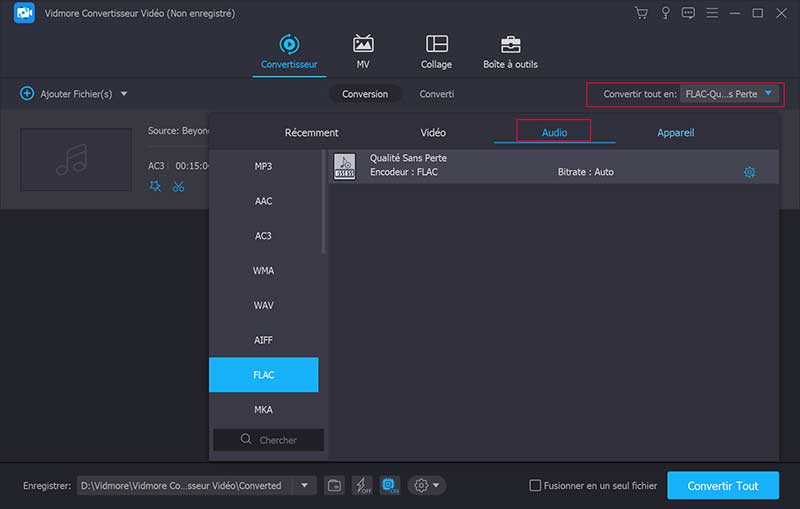The height and width of the screenshot is (509, 800).
Task: Open the save path dropdown arrow
Action: tap(305, 486)
